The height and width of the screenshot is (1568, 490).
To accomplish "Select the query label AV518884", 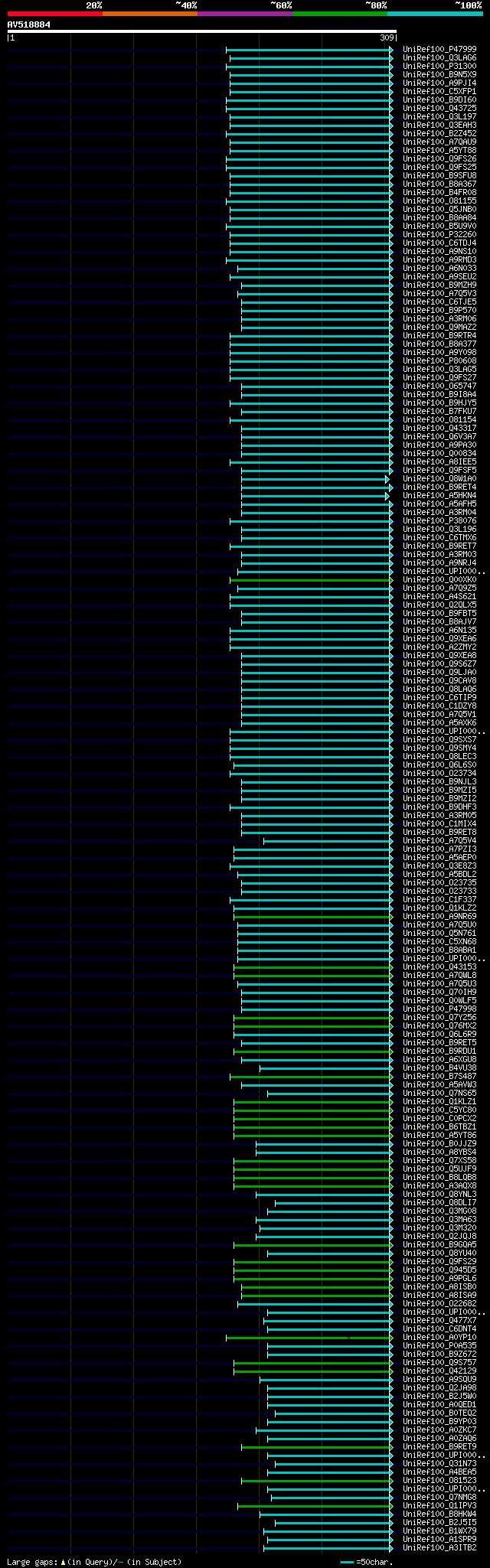I will (x=29, y=24).
